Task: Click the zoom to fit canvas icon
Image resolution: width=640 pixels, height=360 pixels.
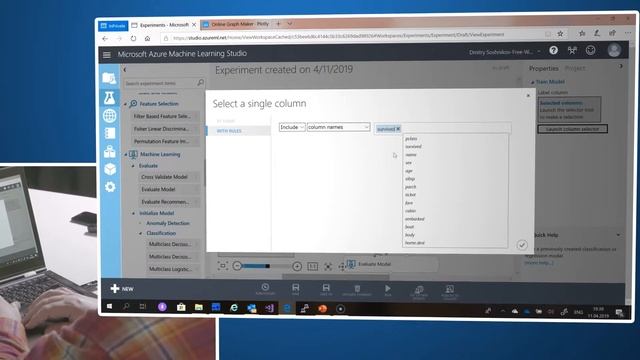Action: [x=223, y=266]
